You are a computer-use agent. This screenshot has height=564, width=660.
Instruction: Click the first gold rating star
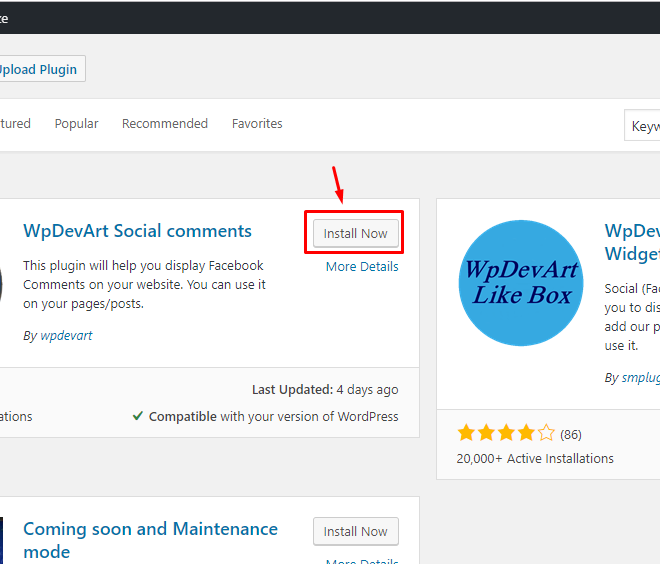(x=466, y=433)
